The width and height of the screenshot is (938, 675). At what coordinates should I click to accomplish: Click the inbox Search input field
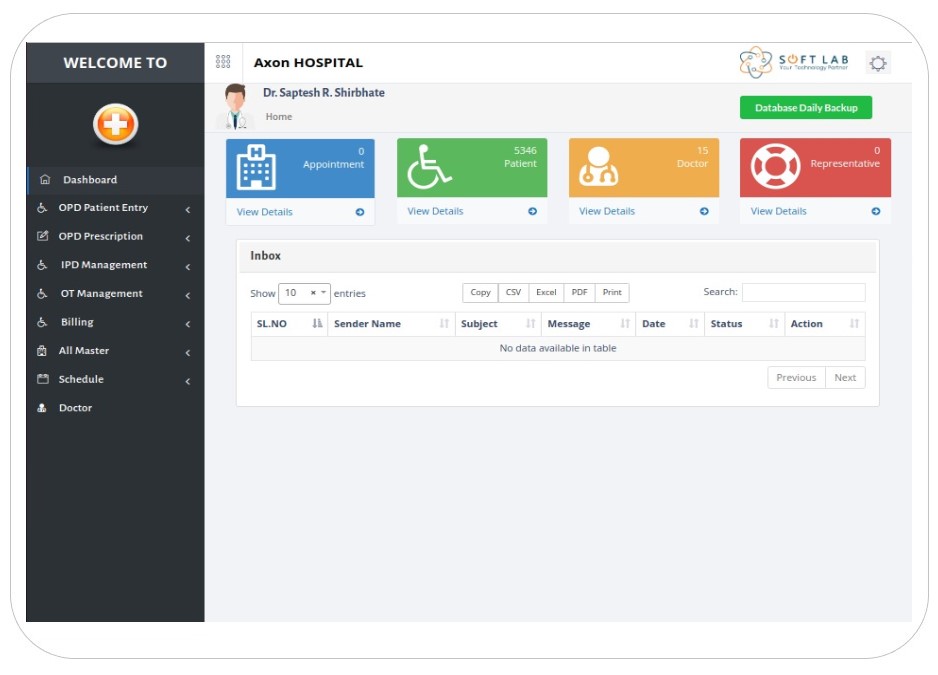coord(803,293)
